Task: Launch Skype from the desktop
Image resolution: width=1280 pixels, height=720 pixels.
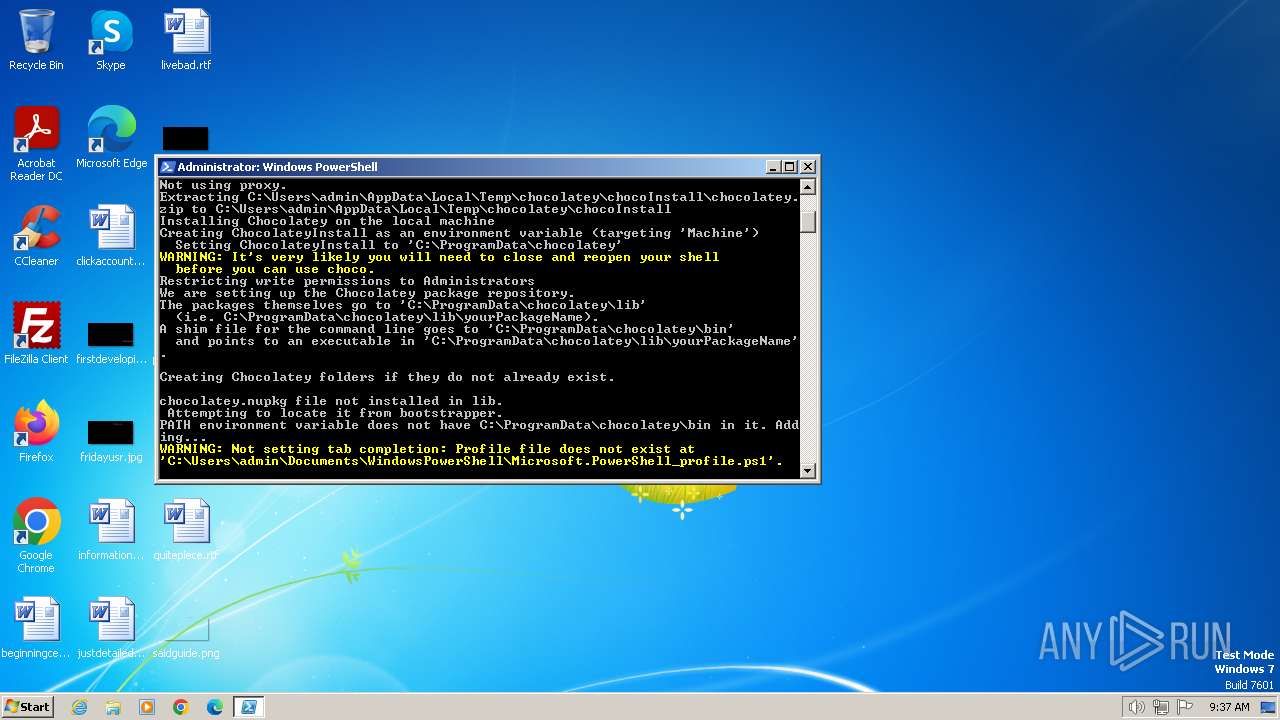Action: (111, 40)
